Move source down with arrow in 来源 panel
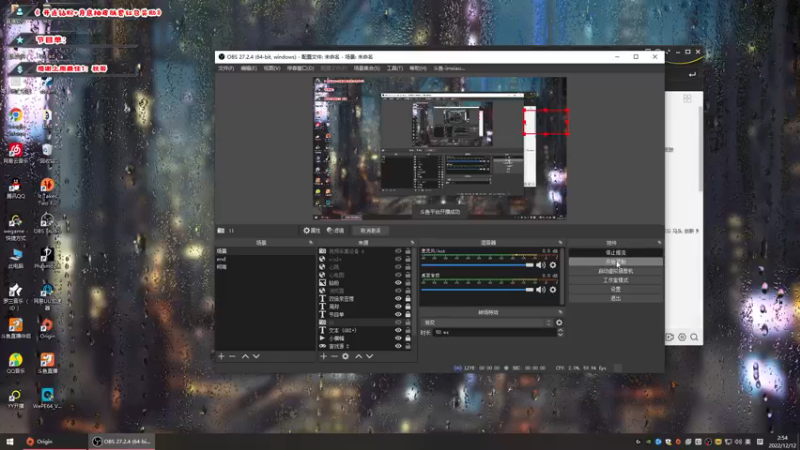The width and height of the screenshot is (800, 450). click(x=369, y=356)
